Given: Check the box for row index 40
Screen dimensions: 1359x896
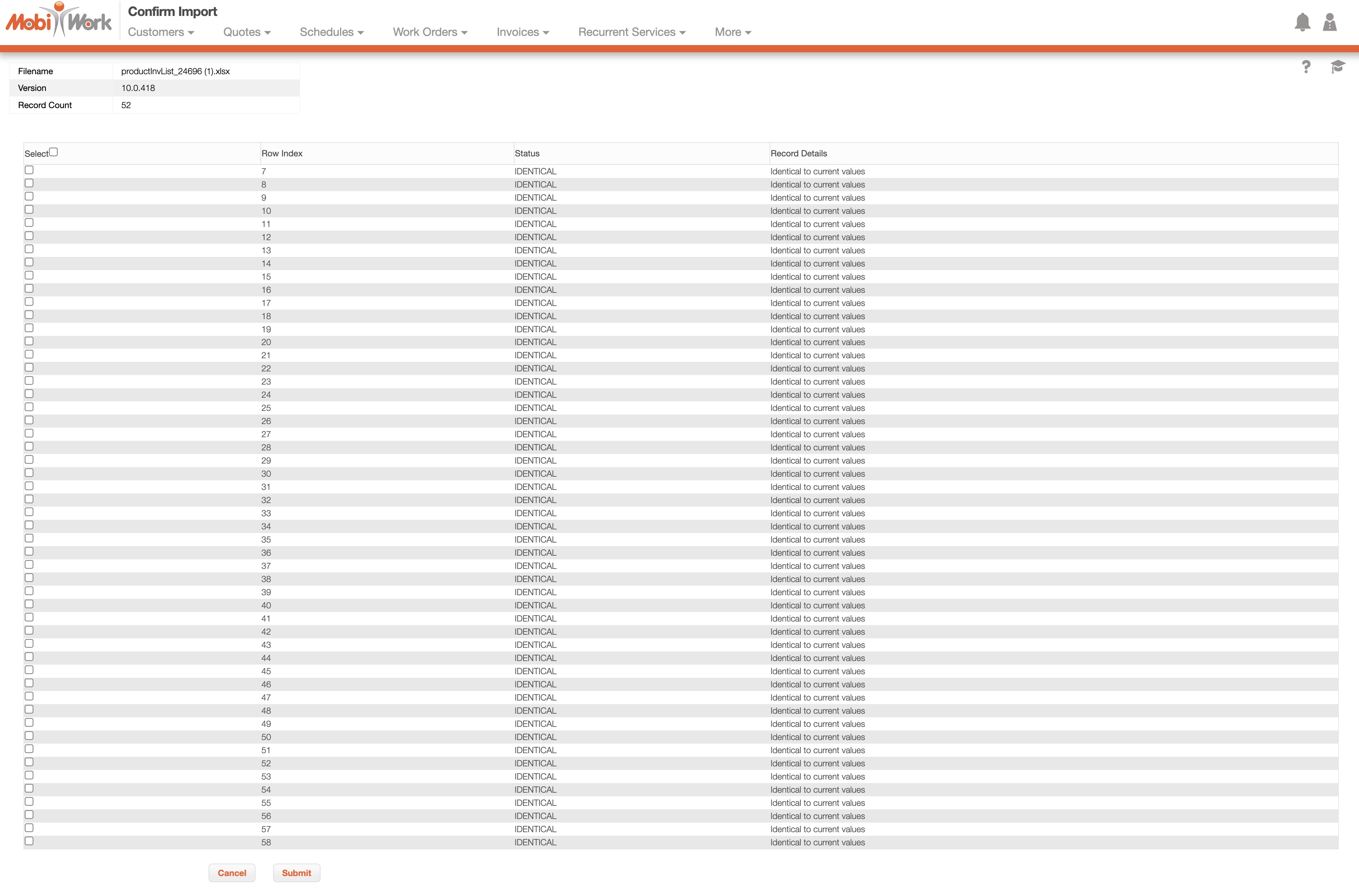Looking at the screenshot, I should (x=29, y=604).
